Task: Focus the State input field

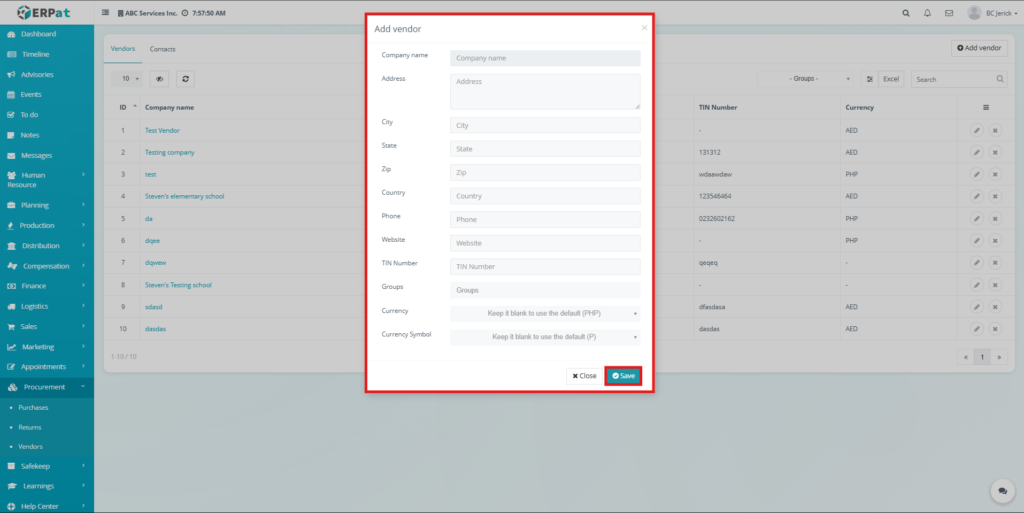Action: (x=545, y=149)
